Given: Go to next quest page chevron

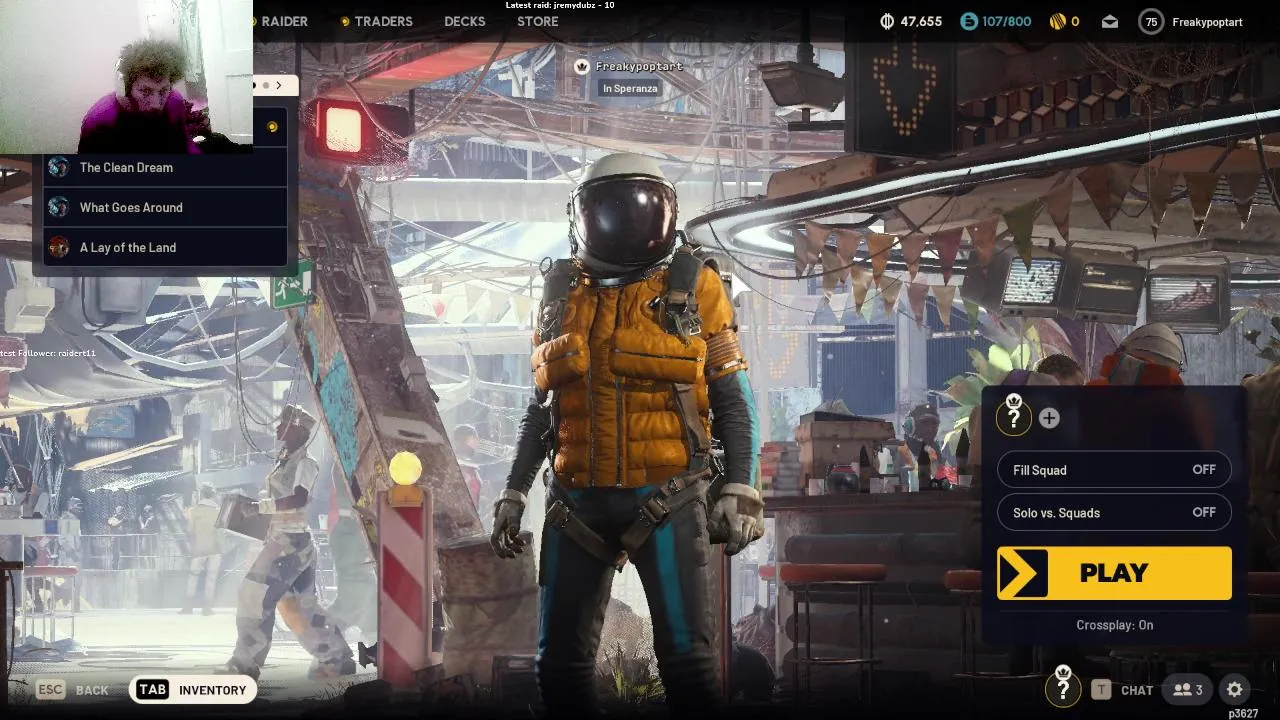Looking at the screenshot, I should 279,85.
